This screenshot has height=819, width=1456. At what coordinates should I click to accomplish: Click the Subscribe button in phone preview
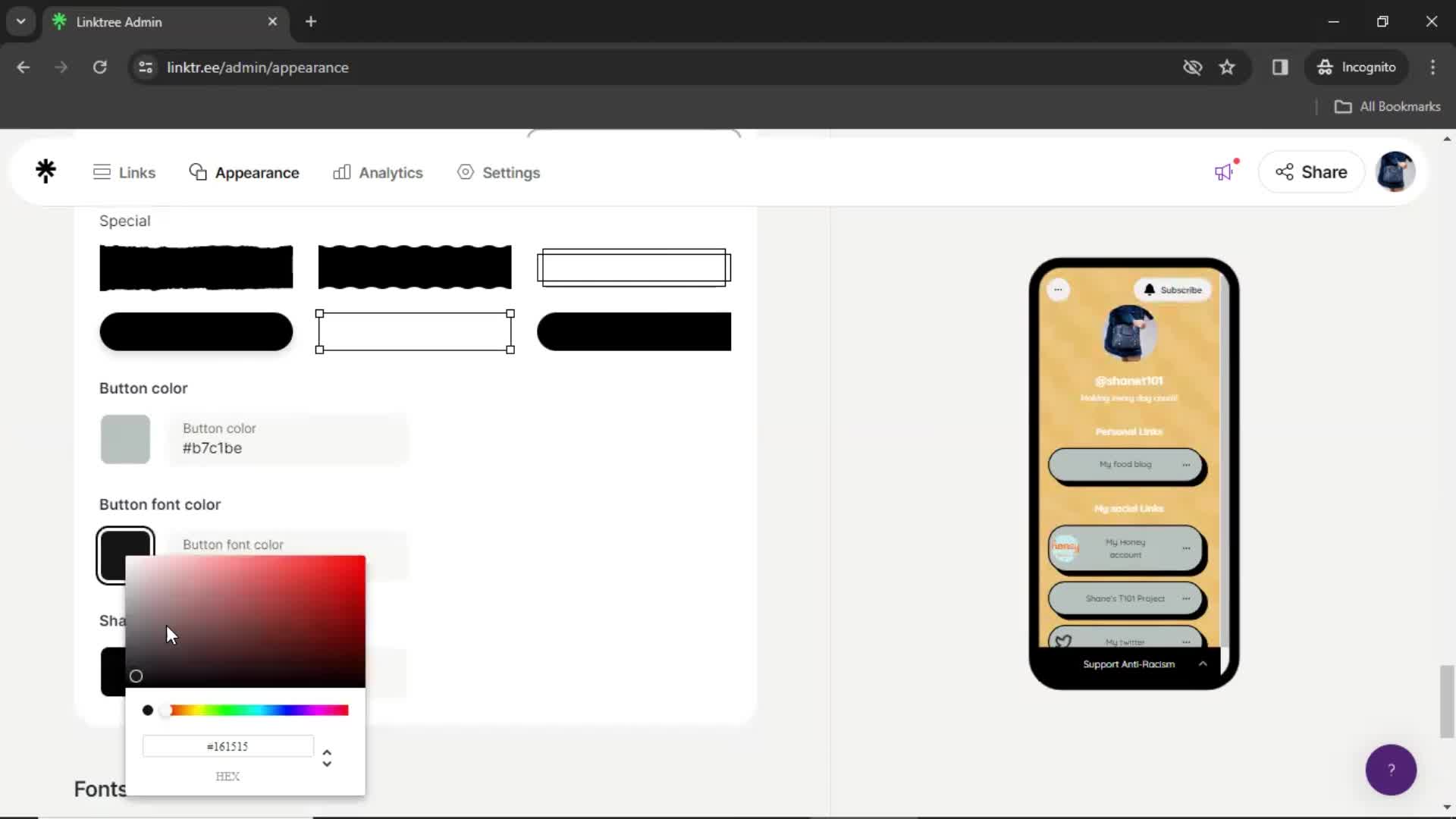click(x=1172, y=290)
